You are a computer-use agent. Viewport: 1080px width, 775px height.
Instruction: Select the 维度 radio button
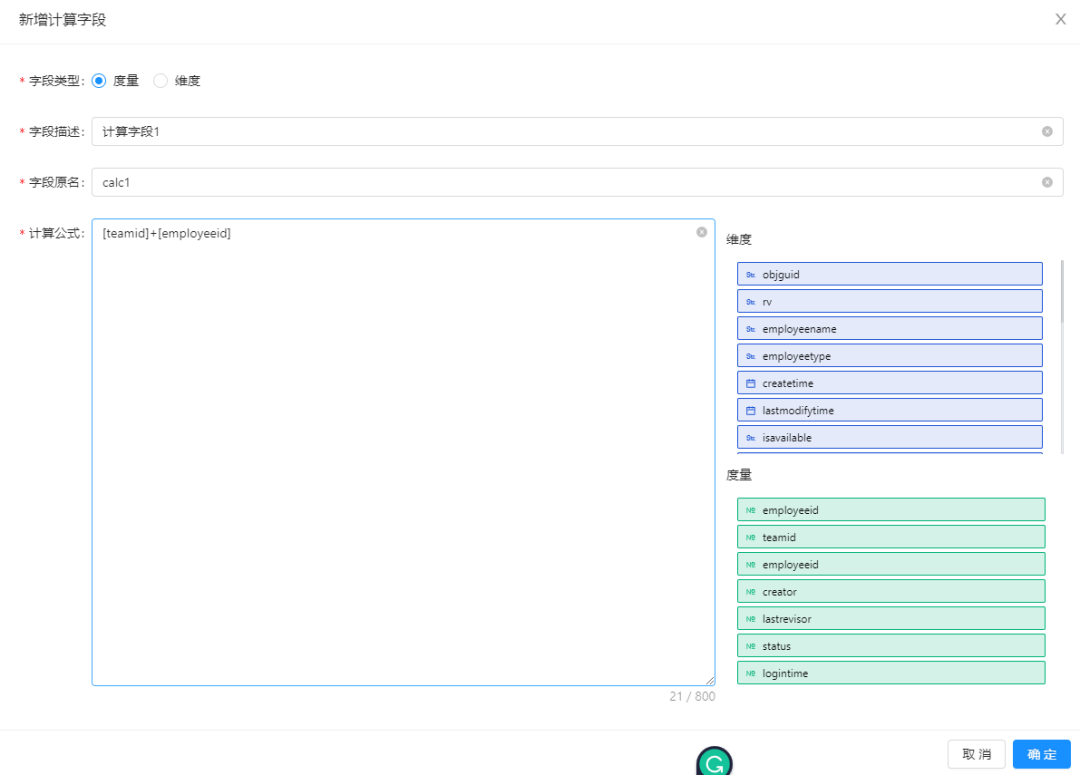[160, 80]
